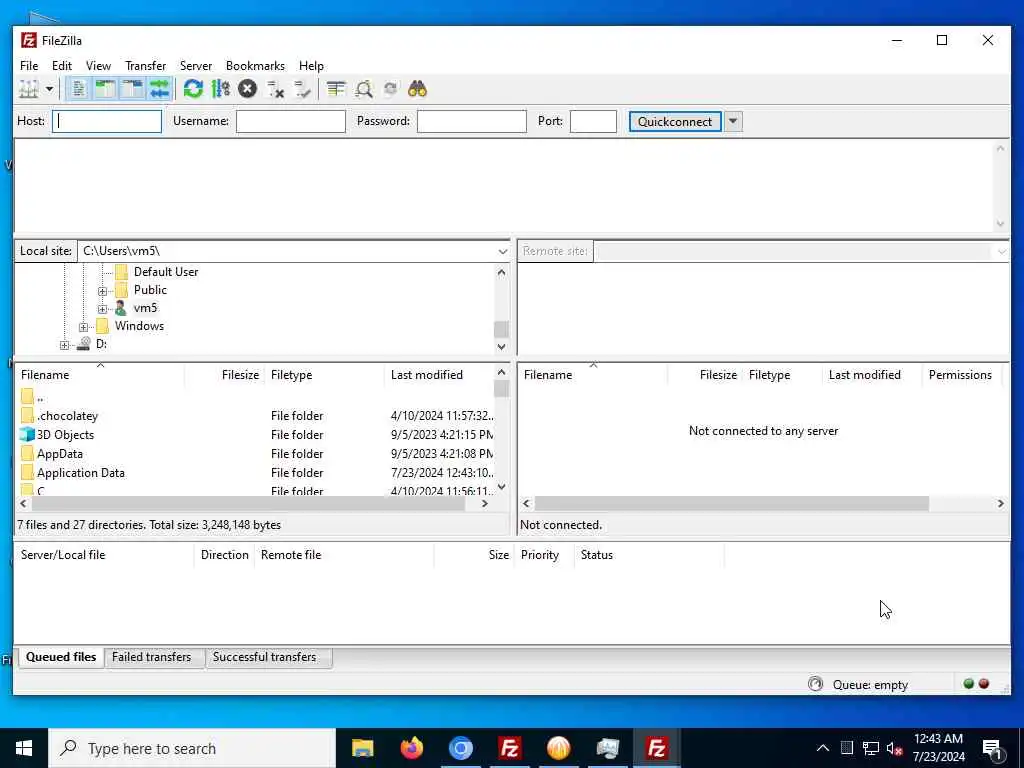Select the .chocolatey folder
This screenshot has height=768, width=1024.
tap(255, 416)
